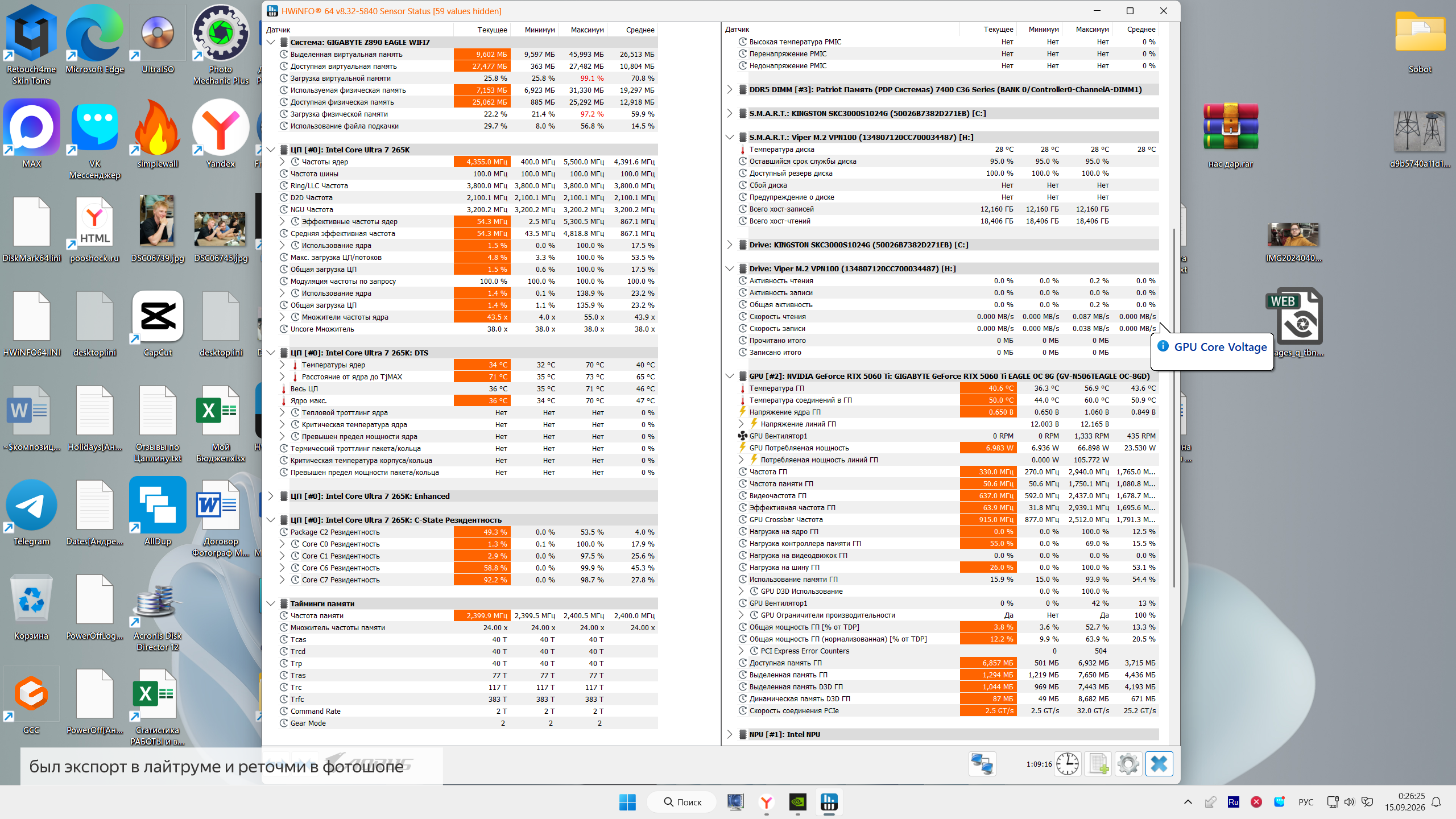Select the Gear Mode timing row
The image size is (1456, 819).
[468, 723]
